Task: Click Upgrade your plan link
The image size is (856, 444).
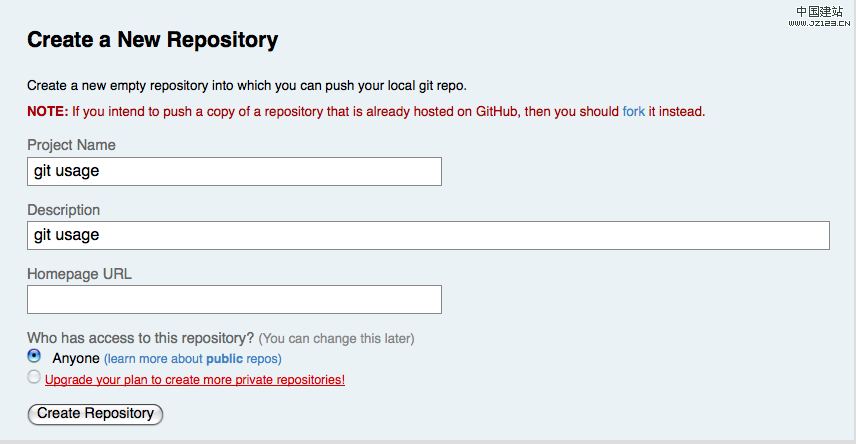Action: coord(195,380)
